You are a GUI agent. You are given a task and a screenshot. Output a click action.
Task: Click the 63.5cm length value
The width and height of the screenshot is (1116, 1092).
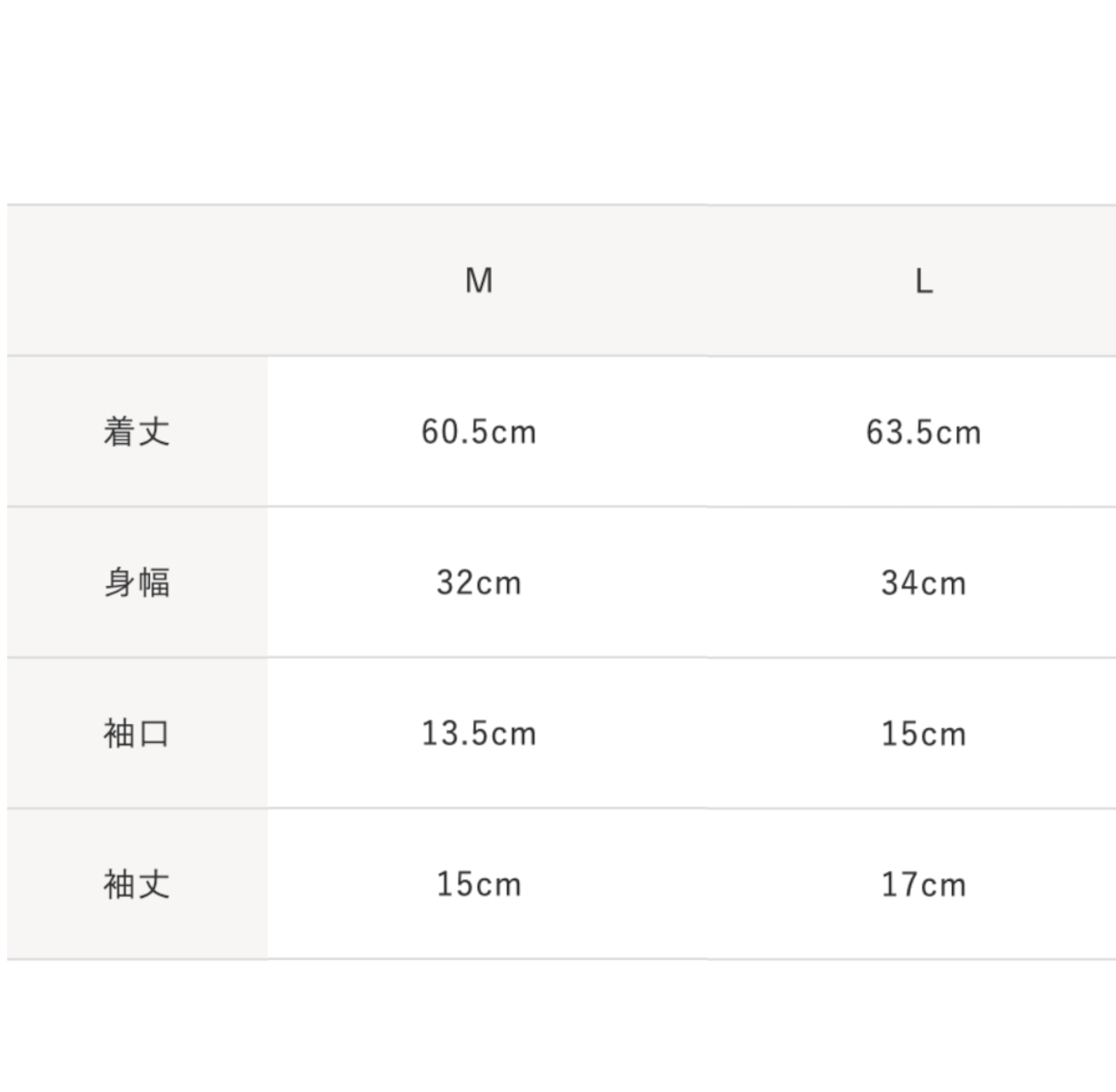point(923,432)
